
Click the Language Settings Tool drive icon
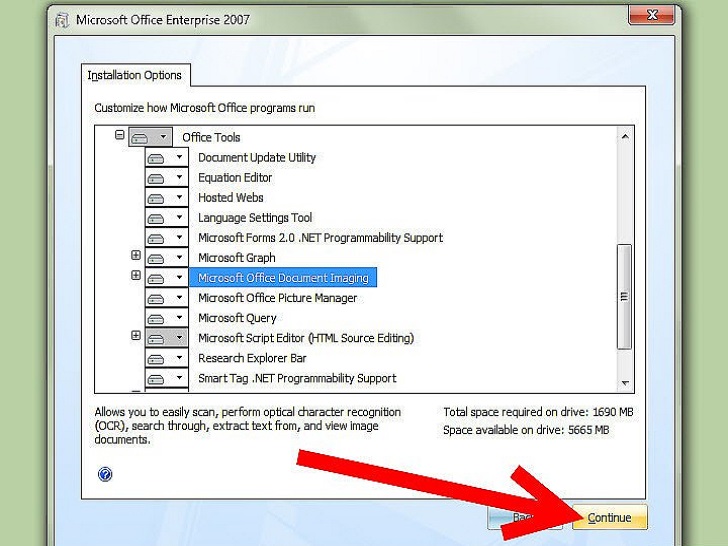pyautogui.click(x=157, y=218)
